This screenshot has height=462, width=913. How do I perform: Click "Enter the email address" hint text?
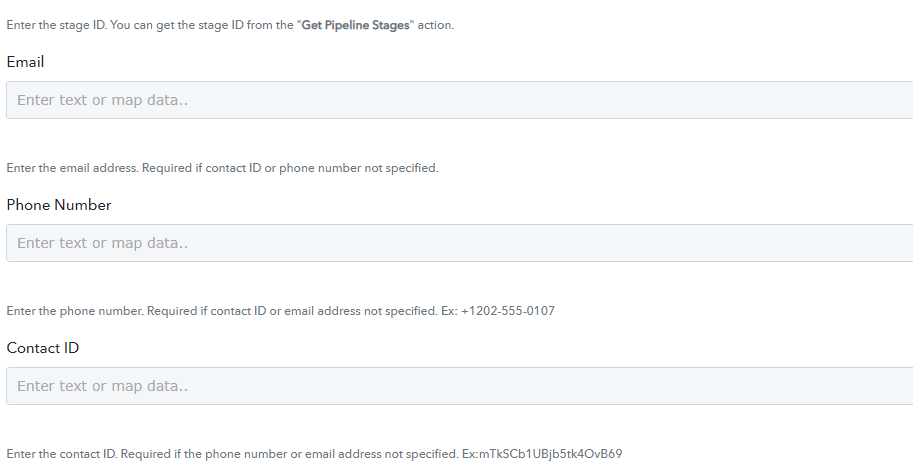click(x=72, y=168)
